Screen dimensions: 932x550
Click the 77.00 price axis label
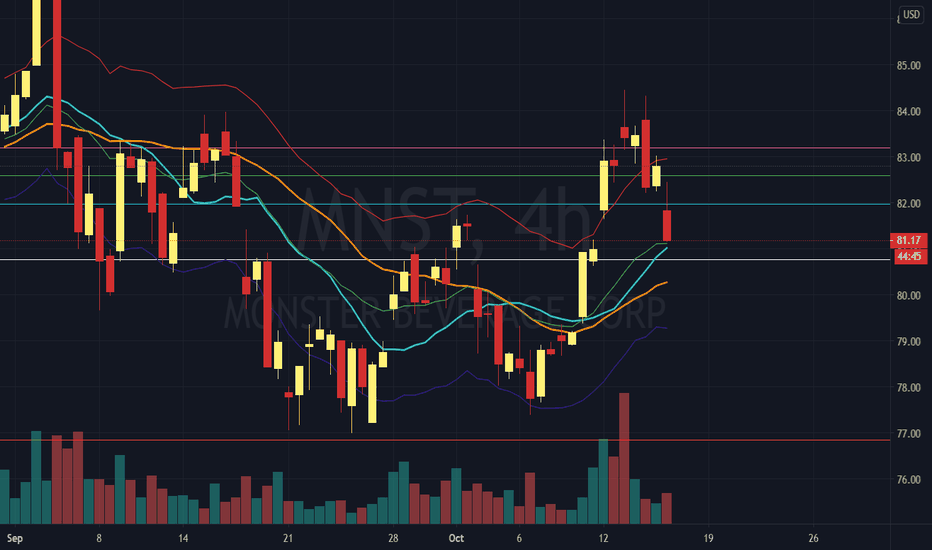point(908,433)
